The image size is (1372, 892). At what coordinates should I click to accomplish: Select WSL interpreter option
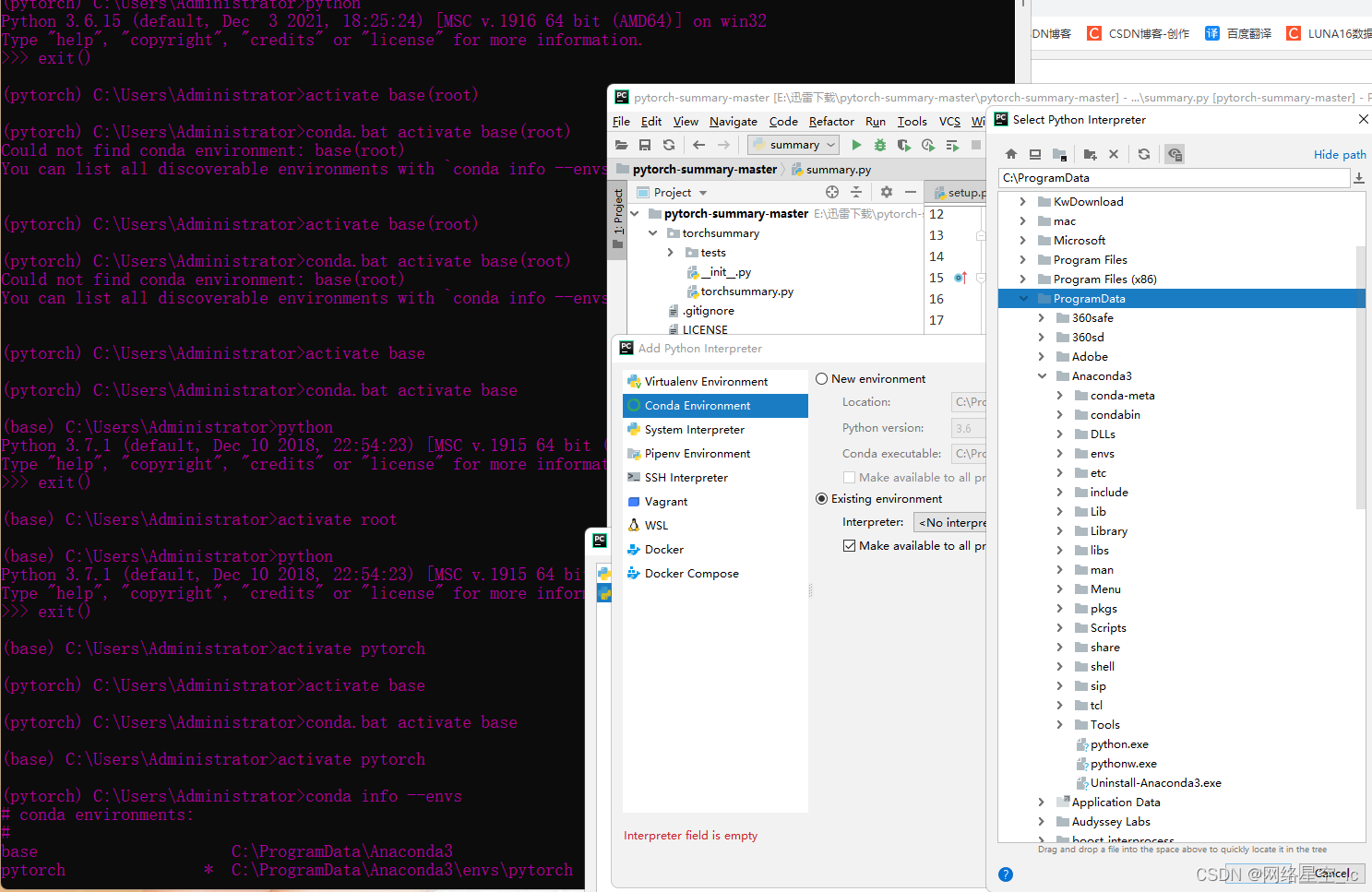[x=715, y=526]
